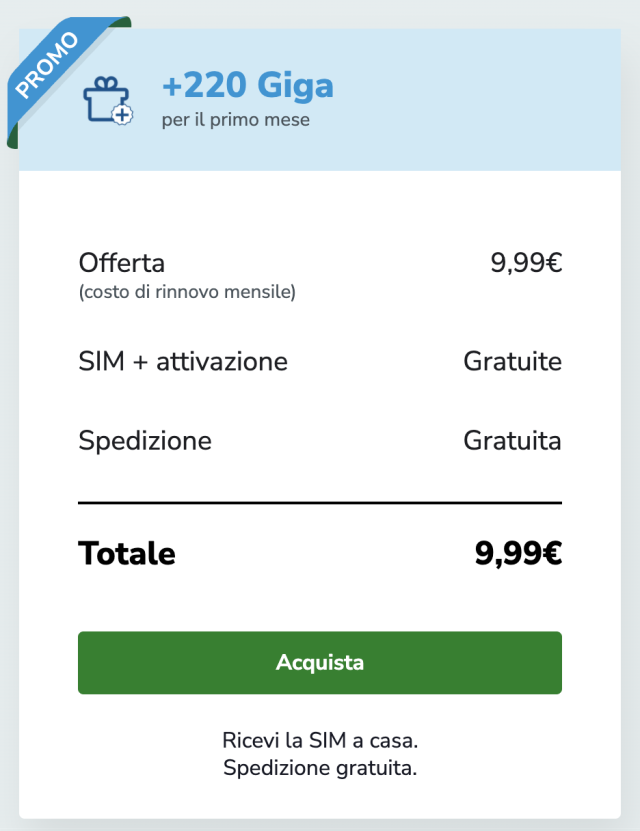Viewport: 640px width, 831px height.
Task: Click the divider line above Totale
Action: [x=320, y=502]
